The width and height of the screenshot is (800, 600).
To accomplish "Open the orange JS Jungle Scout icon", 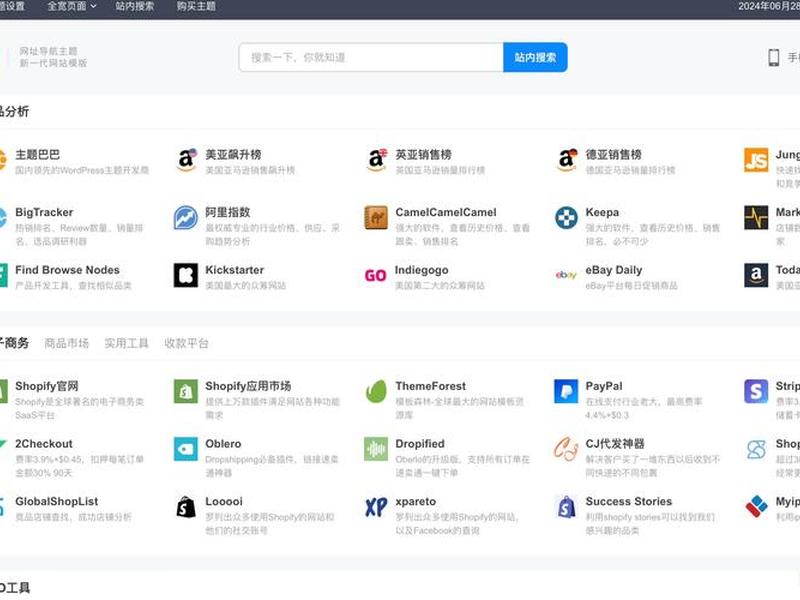I will coord(756,160).
